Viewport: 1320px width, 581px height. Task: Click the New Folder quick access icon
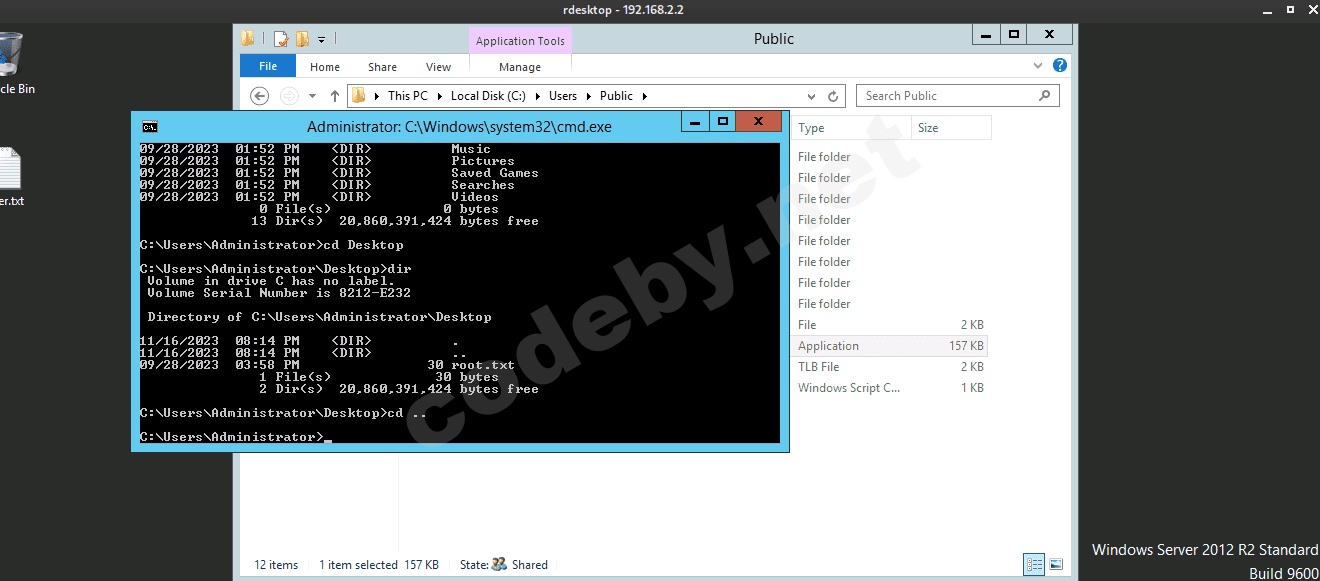302,39
